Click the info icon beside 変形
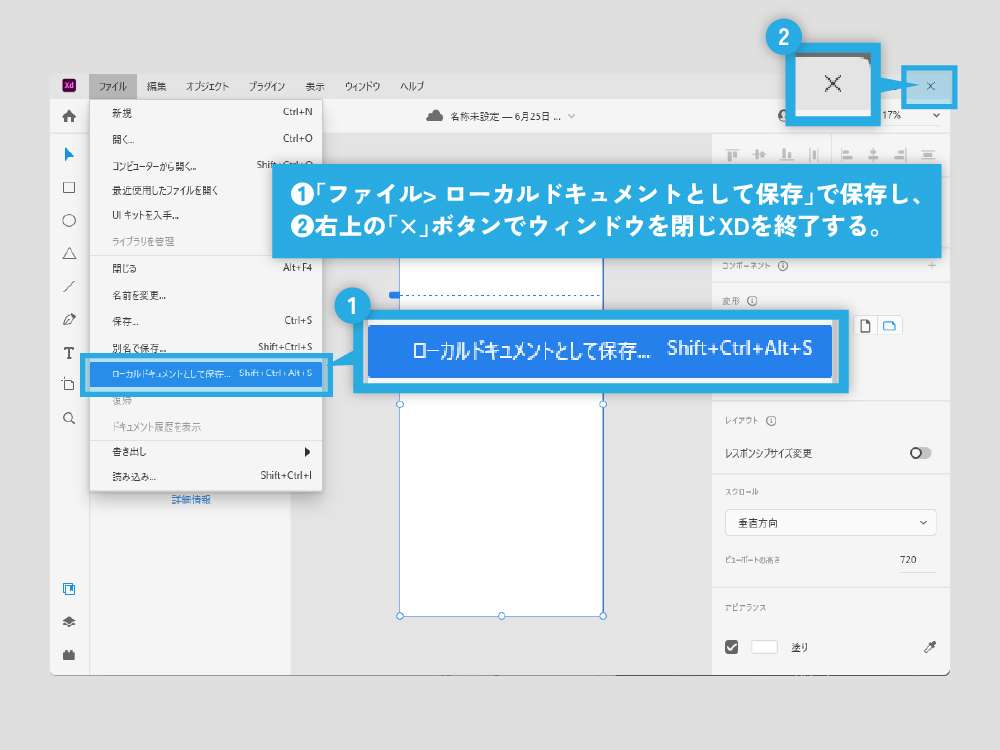The height and width of the screenshot is (750, 1000). 752,301
